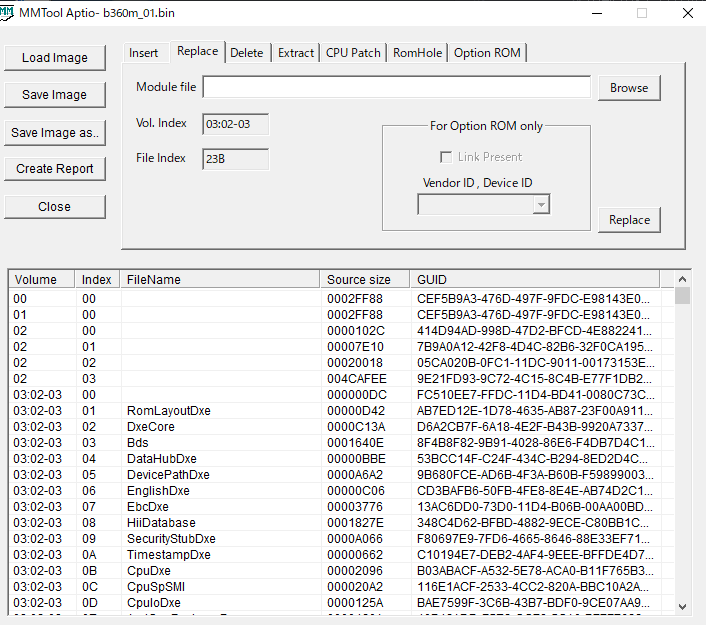Select the HiiDatabase module row
The height and width of the screenshot is (625, 706).
pos(157,523)
